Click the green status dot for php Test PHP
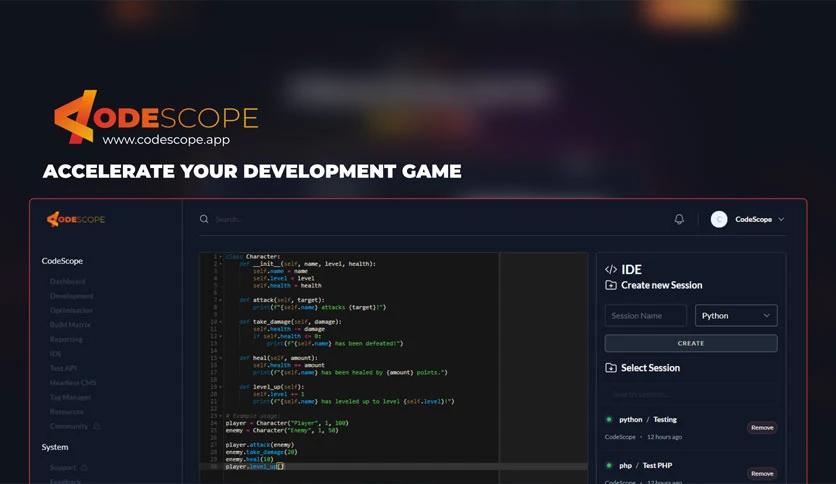This screenshot has width=836, height=484. click(609, 465)
